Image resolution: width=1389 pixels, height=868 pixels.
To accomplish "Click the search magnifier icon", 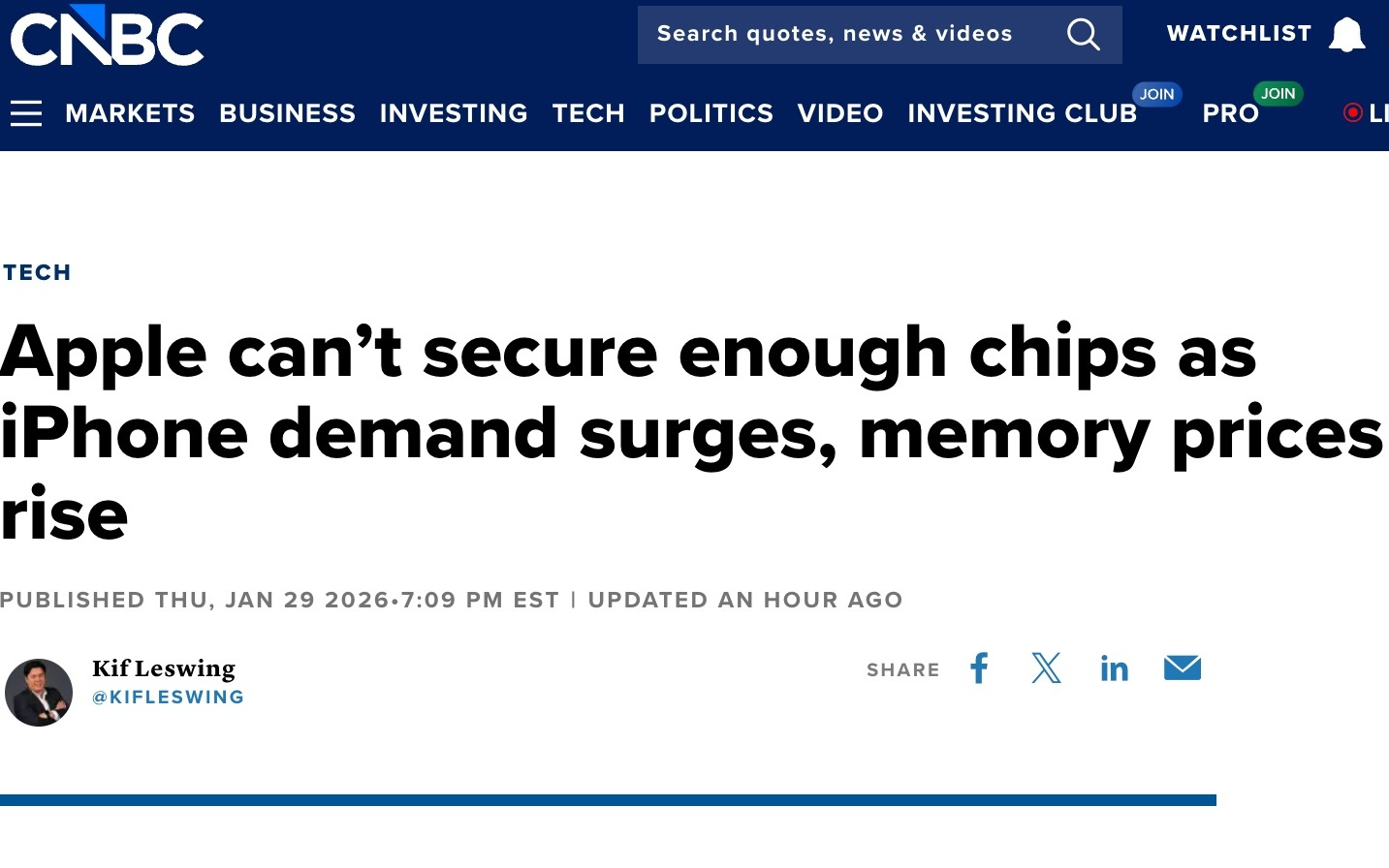I will pos(1083,35).
